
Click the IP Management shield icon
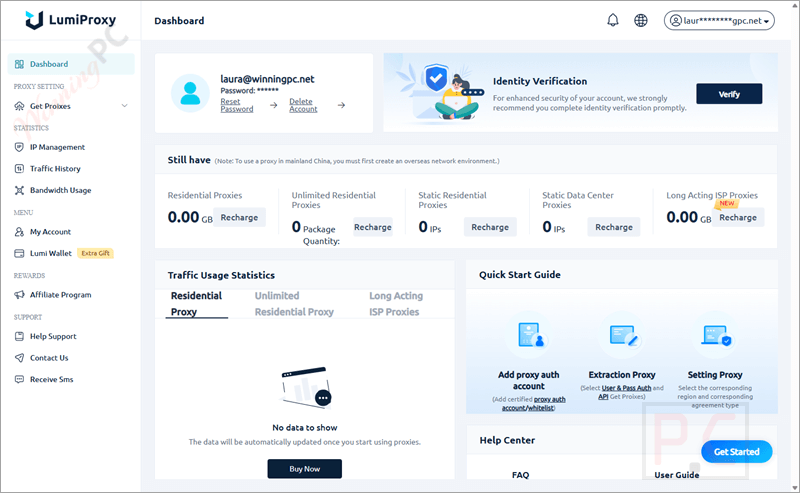click(19, 147)
